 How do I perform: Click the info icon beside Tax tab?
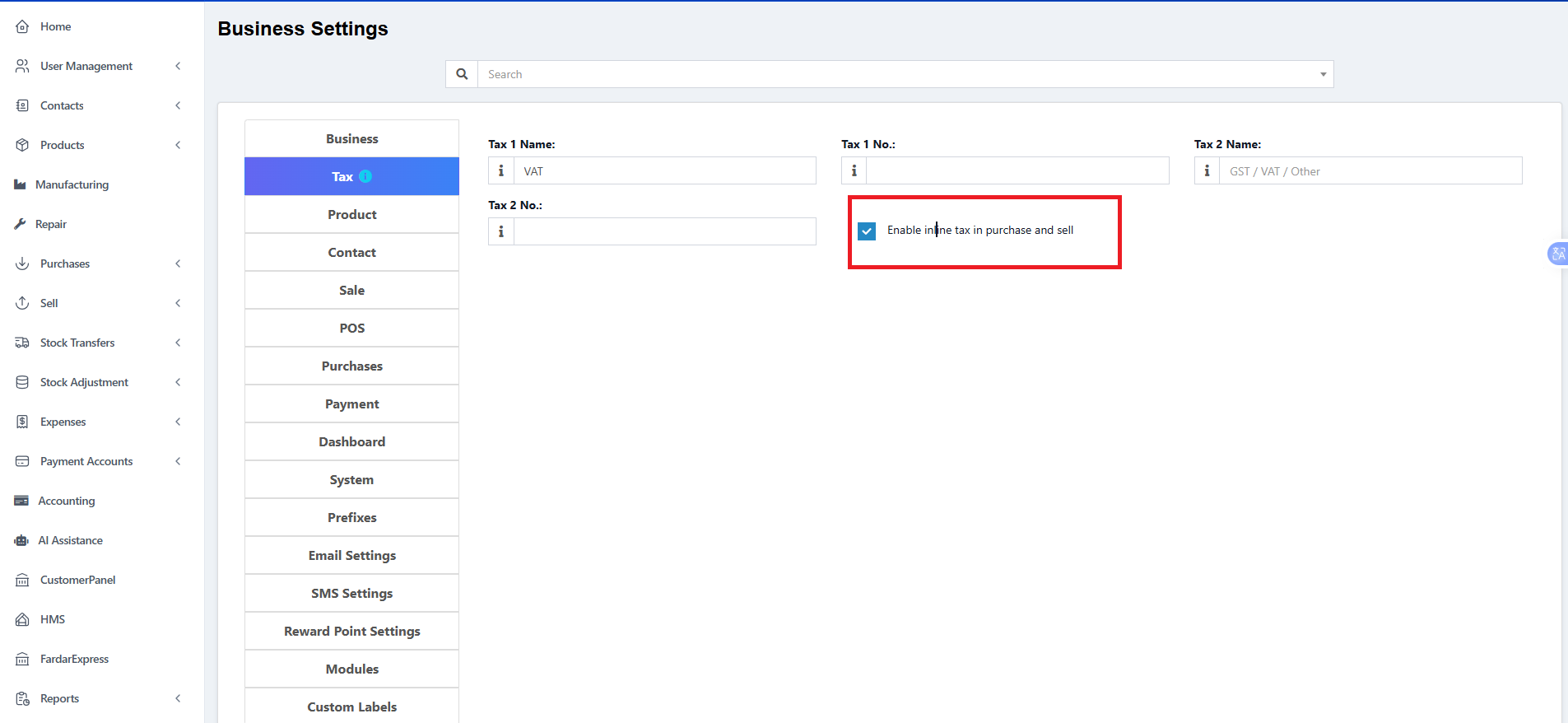[365, 176]
